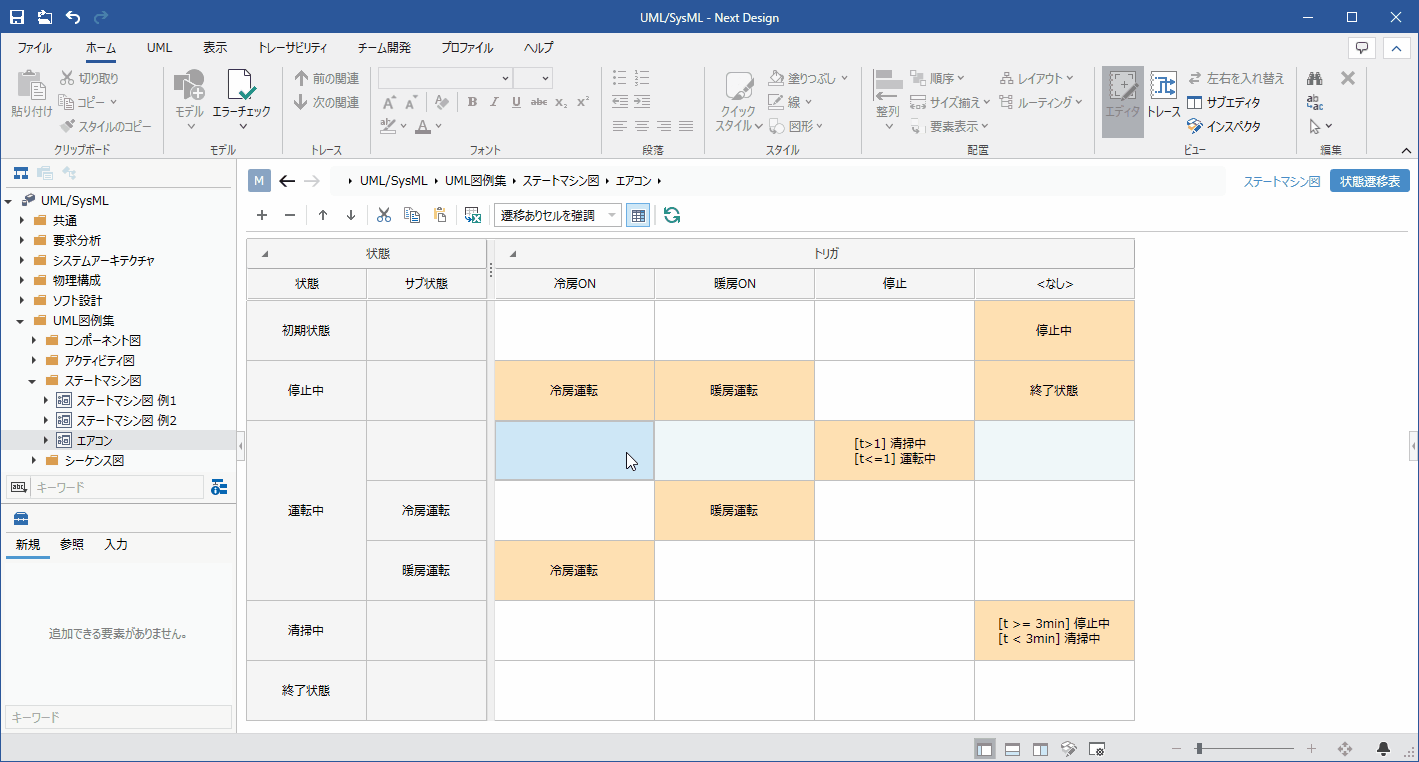This screenshot has width=1419, height=762.
Task: Open 遷移ありセルを強調 dropdown
Action: (x=558, y=215)
